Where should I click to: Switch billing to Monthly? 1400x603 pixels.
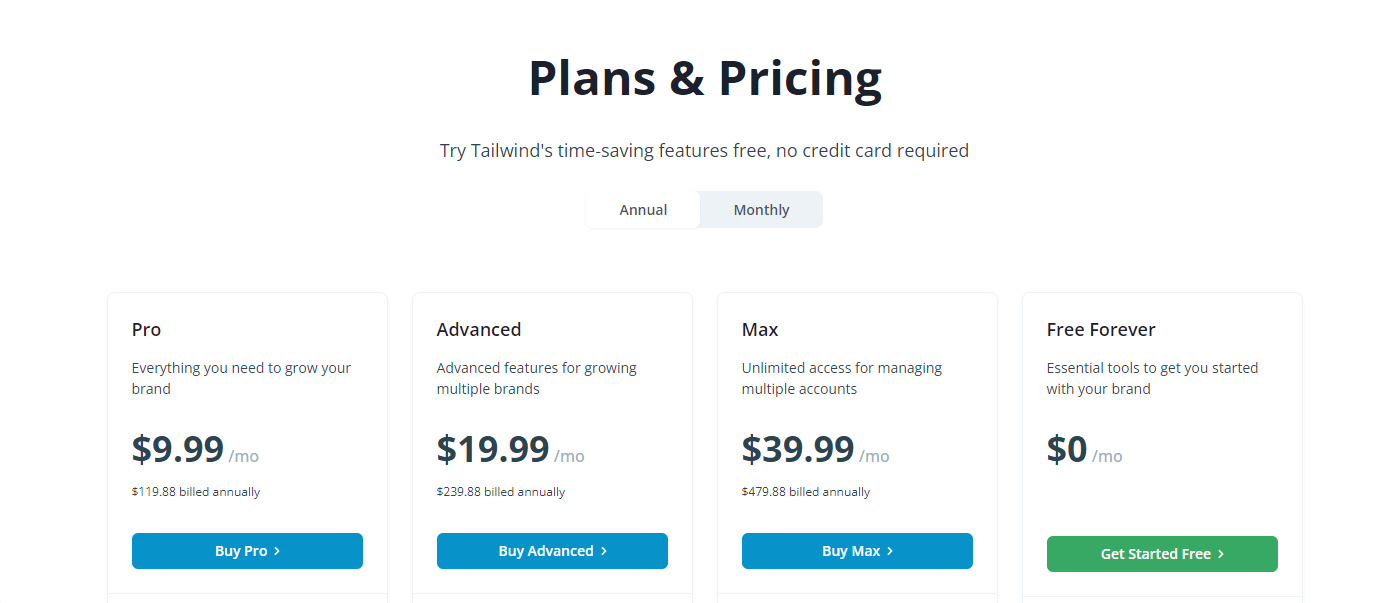pyautogui.click(x=761, y=210)
